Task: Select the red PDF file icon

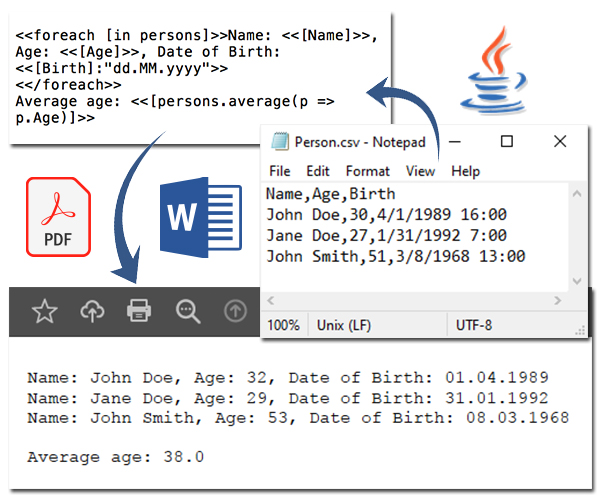Action: pos(57,213)
